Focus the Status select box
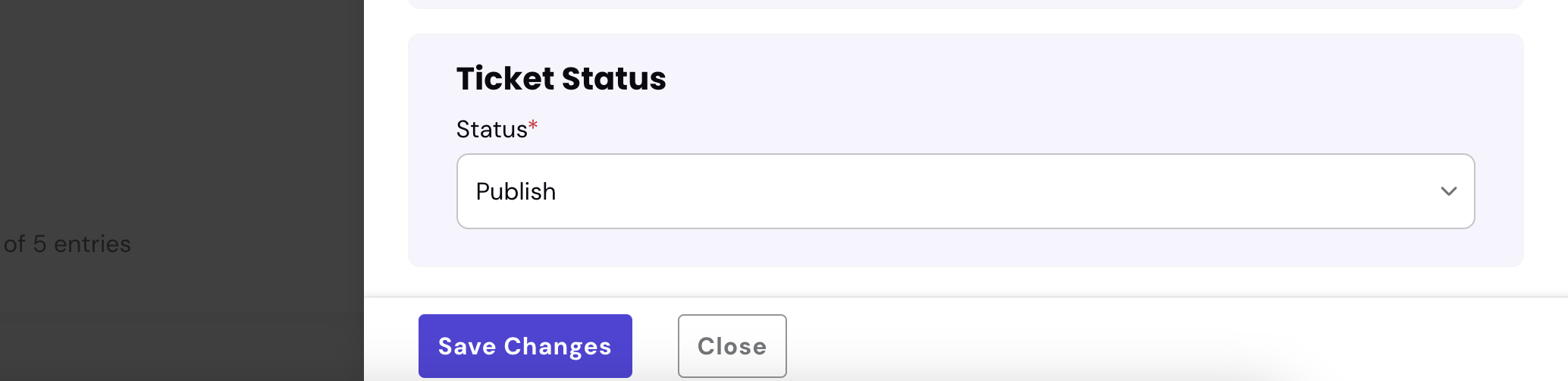Viewport: 1568px width, 381px height. [964, 191]
